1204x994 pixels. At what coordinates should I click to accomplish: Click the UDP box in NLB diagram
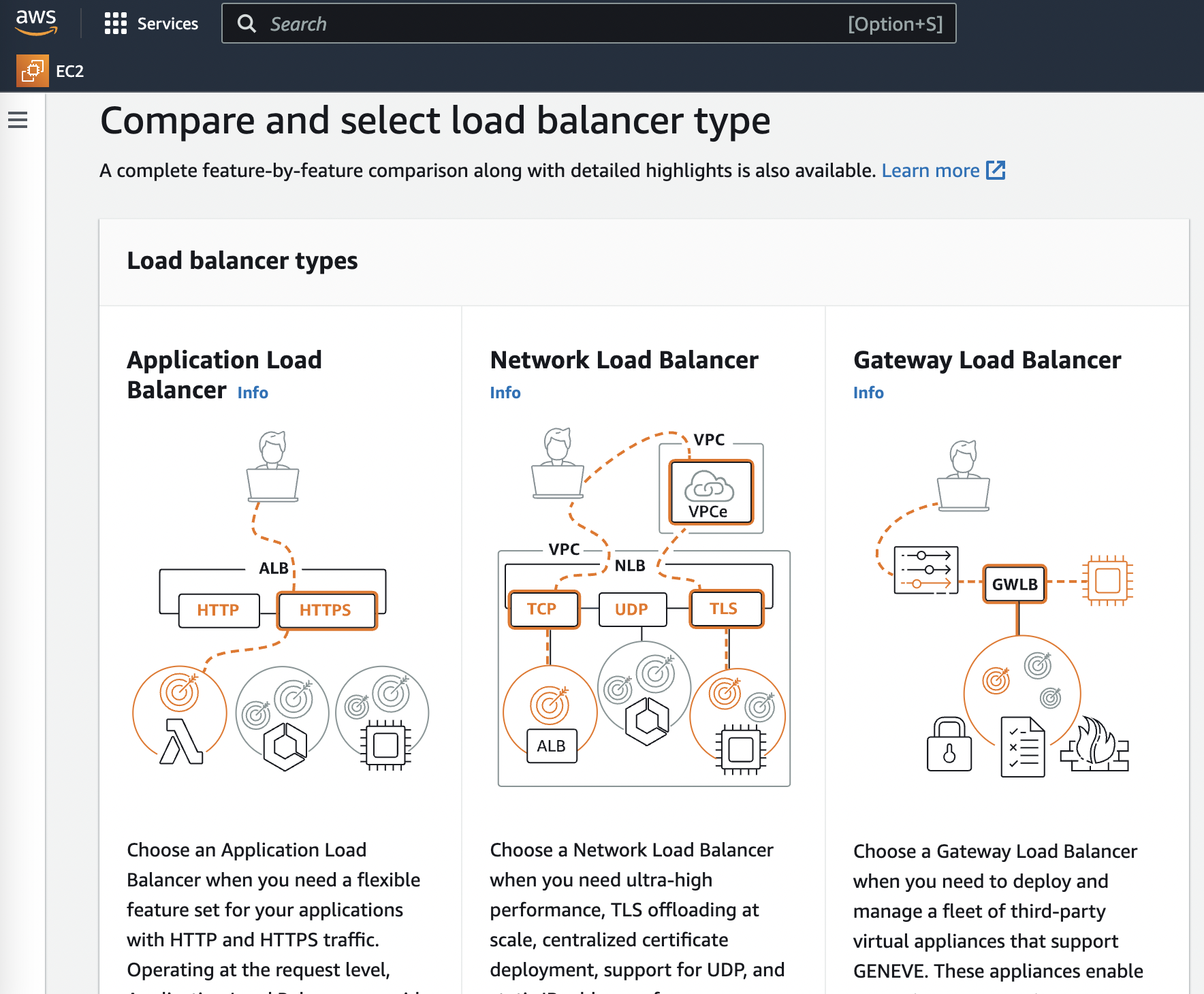(x=633, y=609)
